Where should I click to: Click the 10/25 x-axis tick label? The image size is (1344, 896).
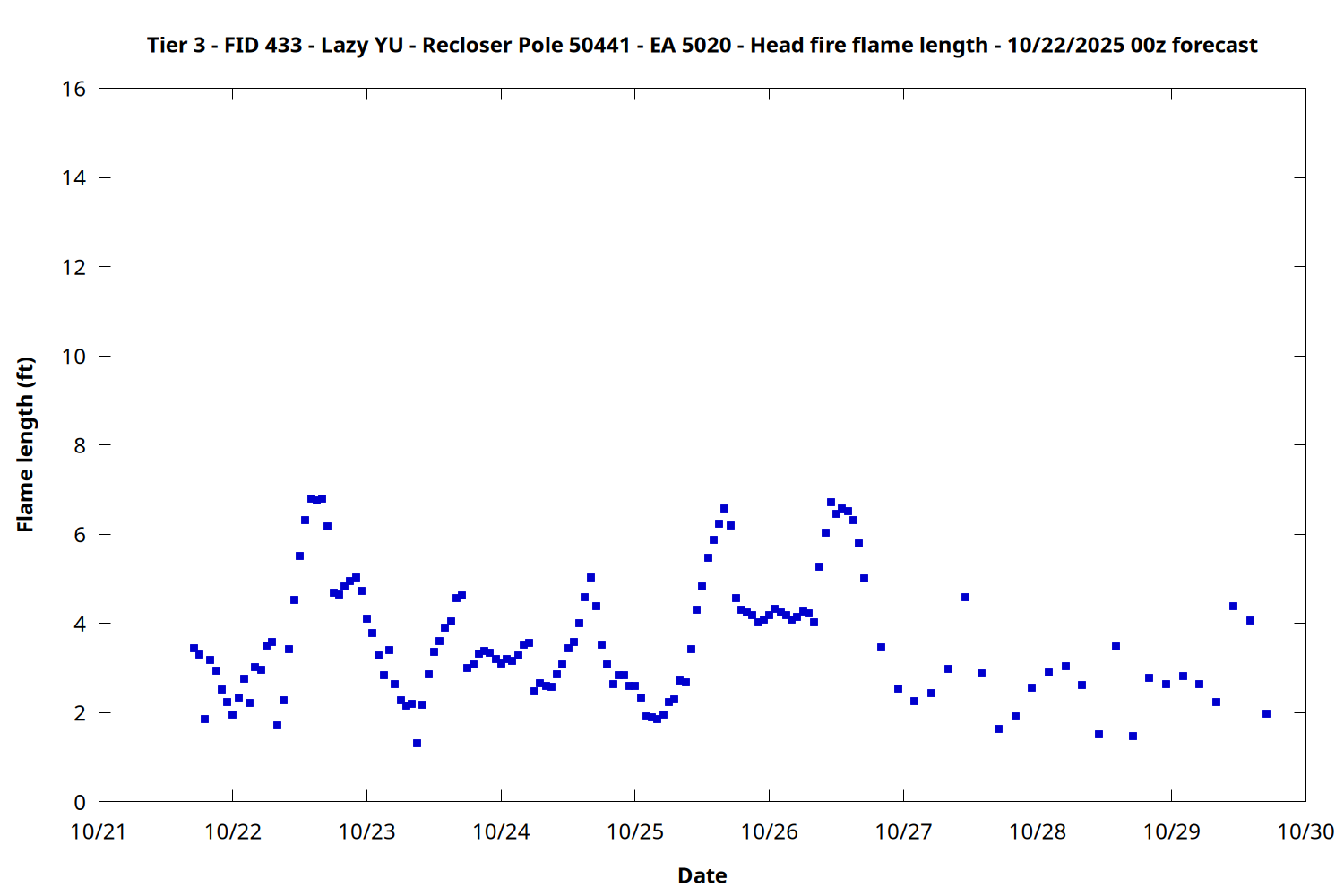pyautogui.click(x=635, y=832)
